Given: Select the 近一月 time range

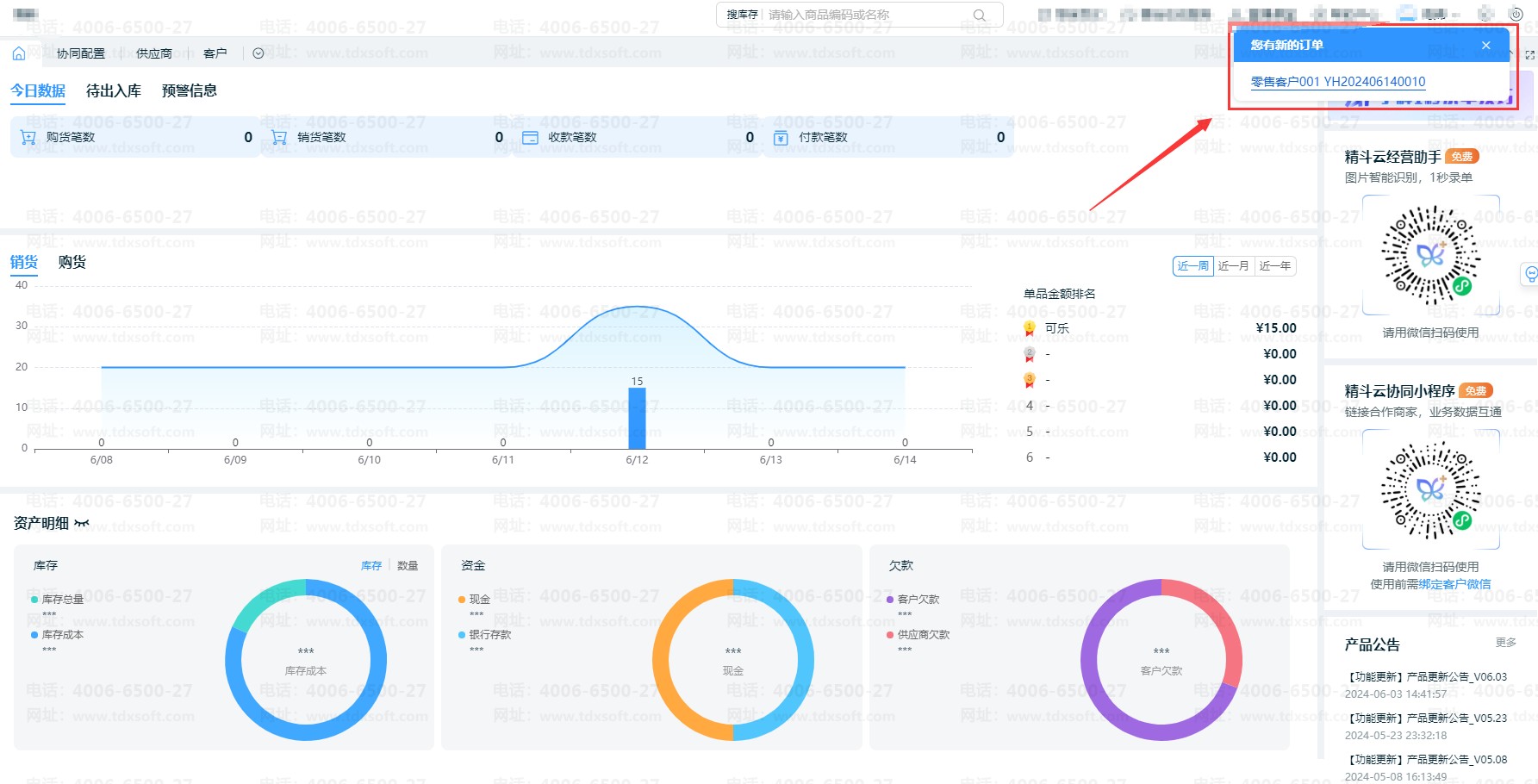Looking at the screenshot, I should click(x=1233, y=266).
